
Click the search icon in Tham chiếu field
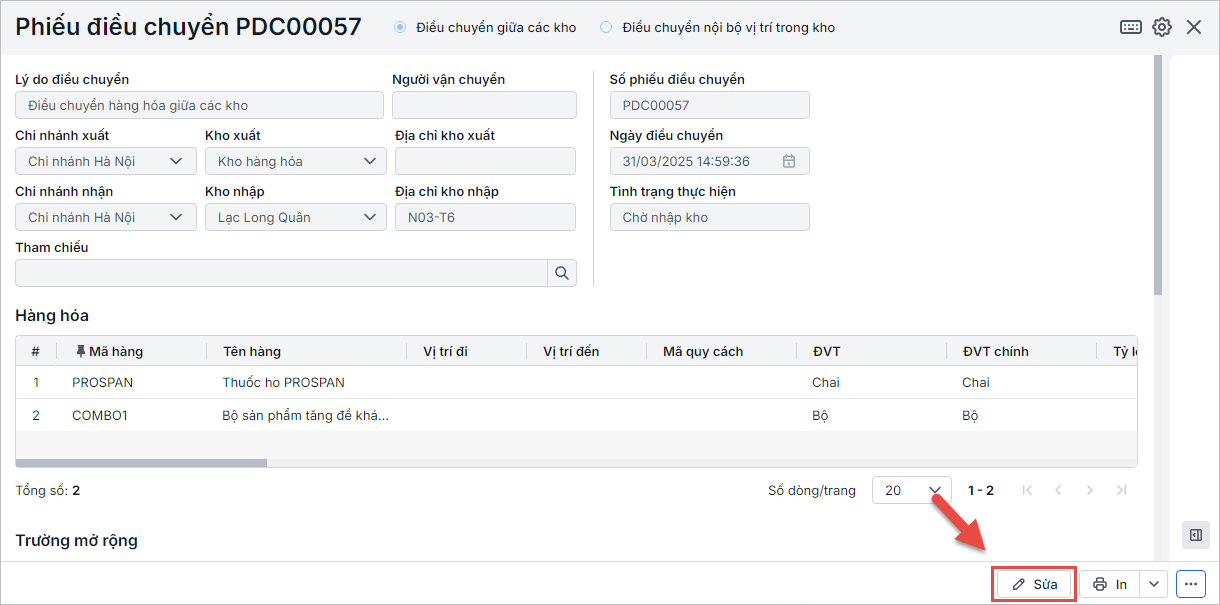[562, 273]
